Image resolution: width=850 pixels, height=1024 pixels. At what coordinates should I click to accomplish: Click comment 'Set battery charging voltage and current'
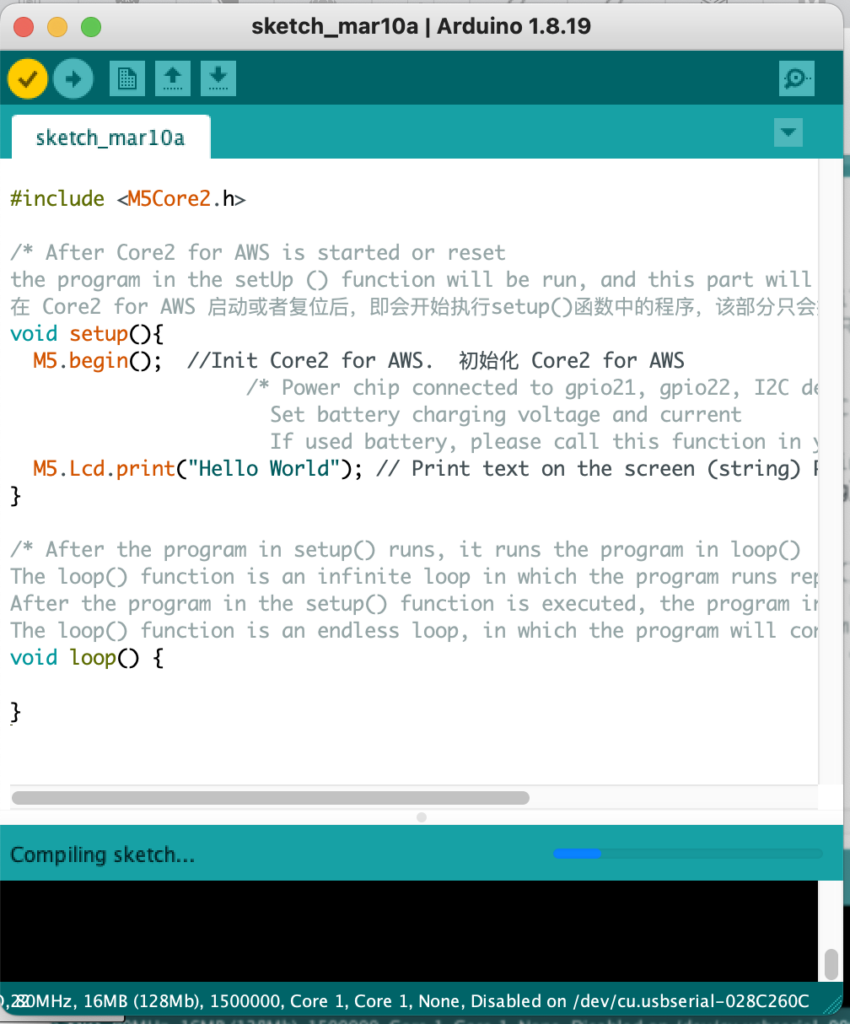point(506,415)
